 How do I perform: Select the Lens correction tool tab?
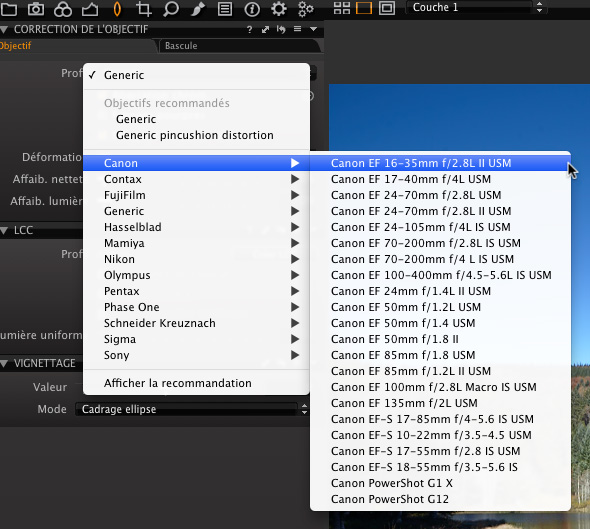coord(117,9)
